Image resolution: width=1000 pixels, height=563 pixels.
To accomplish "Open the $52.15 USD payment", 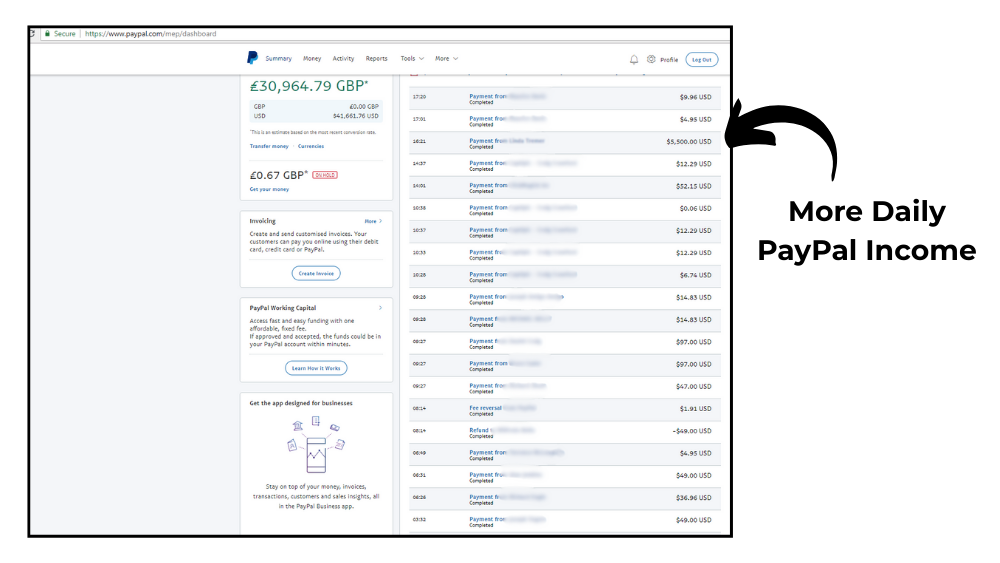I will (564, 187).
